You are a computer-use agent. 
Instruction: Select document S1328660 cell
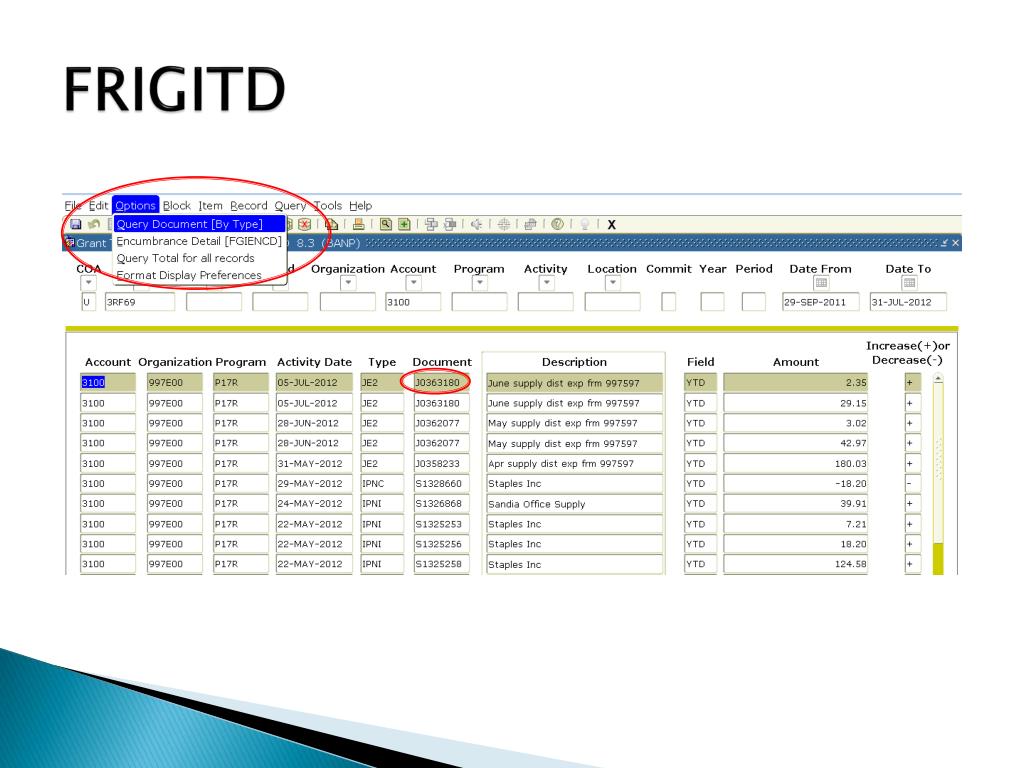pyautogui.click(x=441, y=483)
